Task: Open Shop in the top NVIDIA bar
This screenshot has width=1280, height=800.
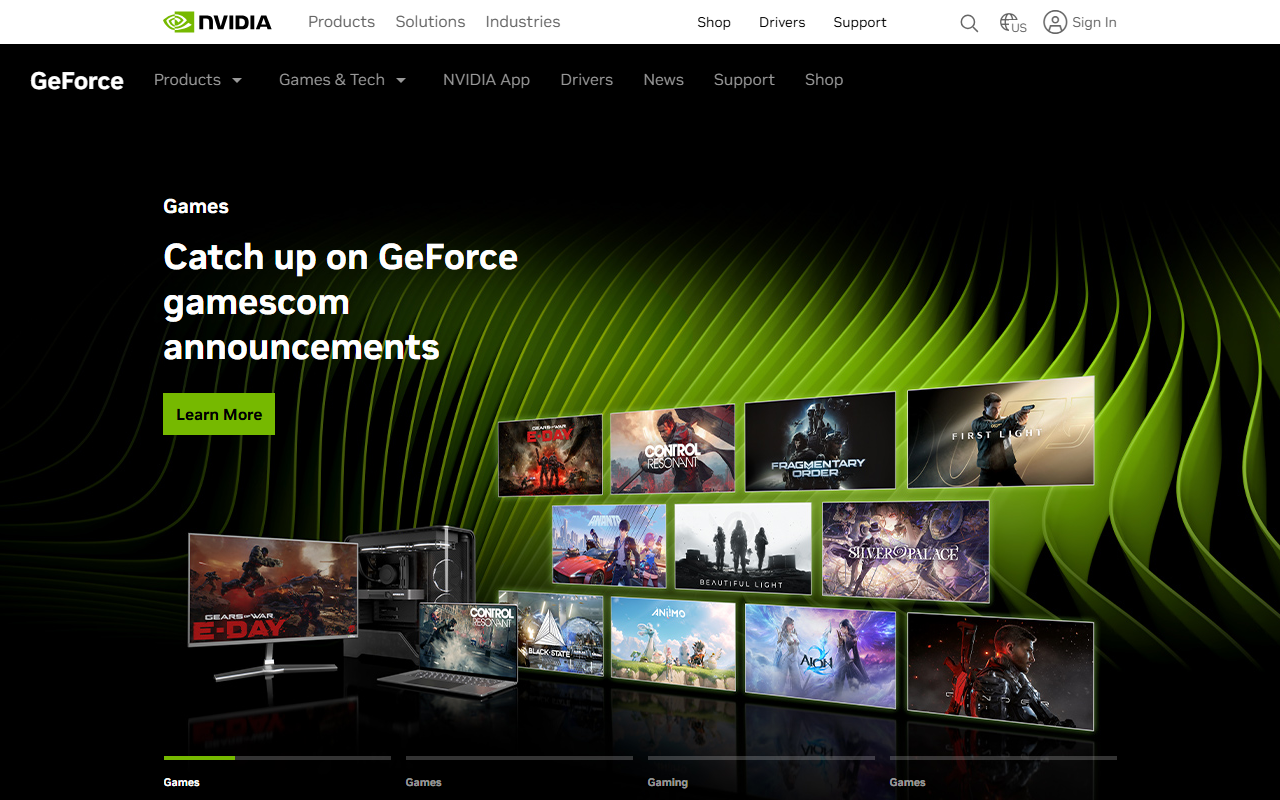Action: point(714,22)
